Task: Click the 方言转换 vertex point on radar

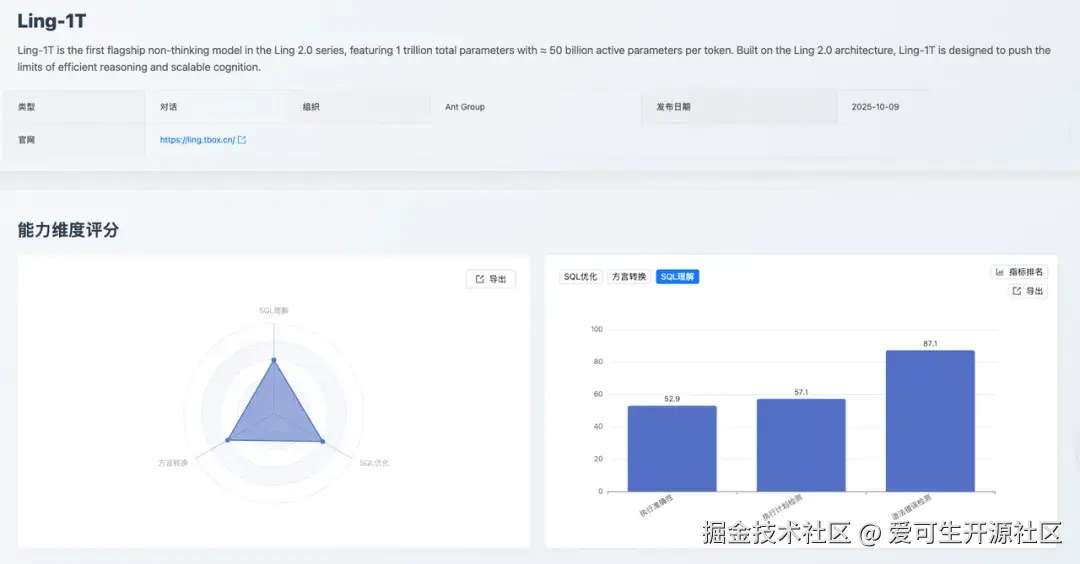Action: [227, 440]
